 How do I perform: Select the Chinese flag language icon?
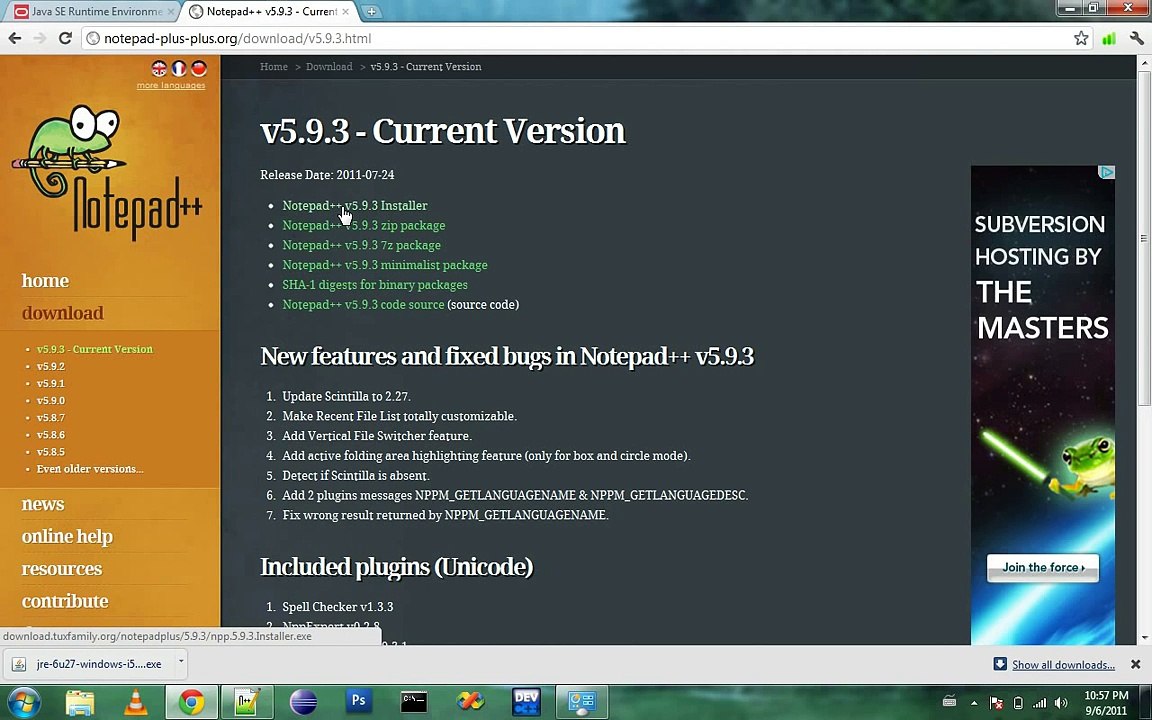click(198, 68)
